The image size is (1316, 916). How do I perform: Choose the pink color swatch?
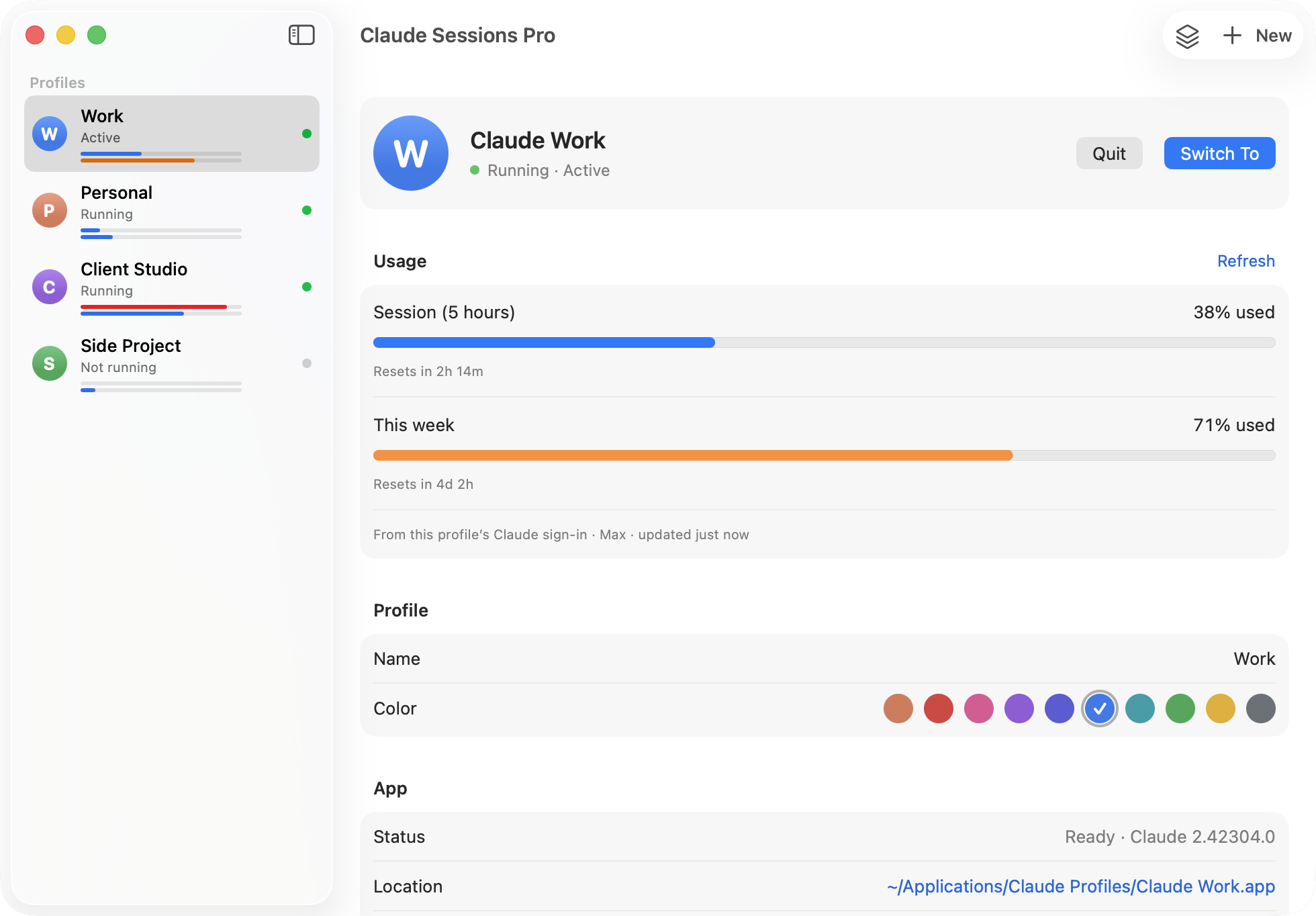[x=979, y=708]
